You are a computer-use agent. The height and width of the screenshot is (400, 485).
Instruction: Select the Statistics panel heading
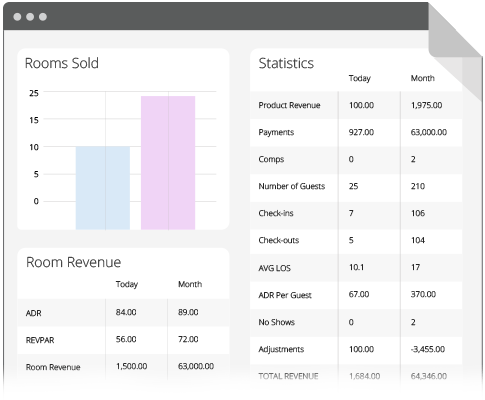[x=286, y=63]
